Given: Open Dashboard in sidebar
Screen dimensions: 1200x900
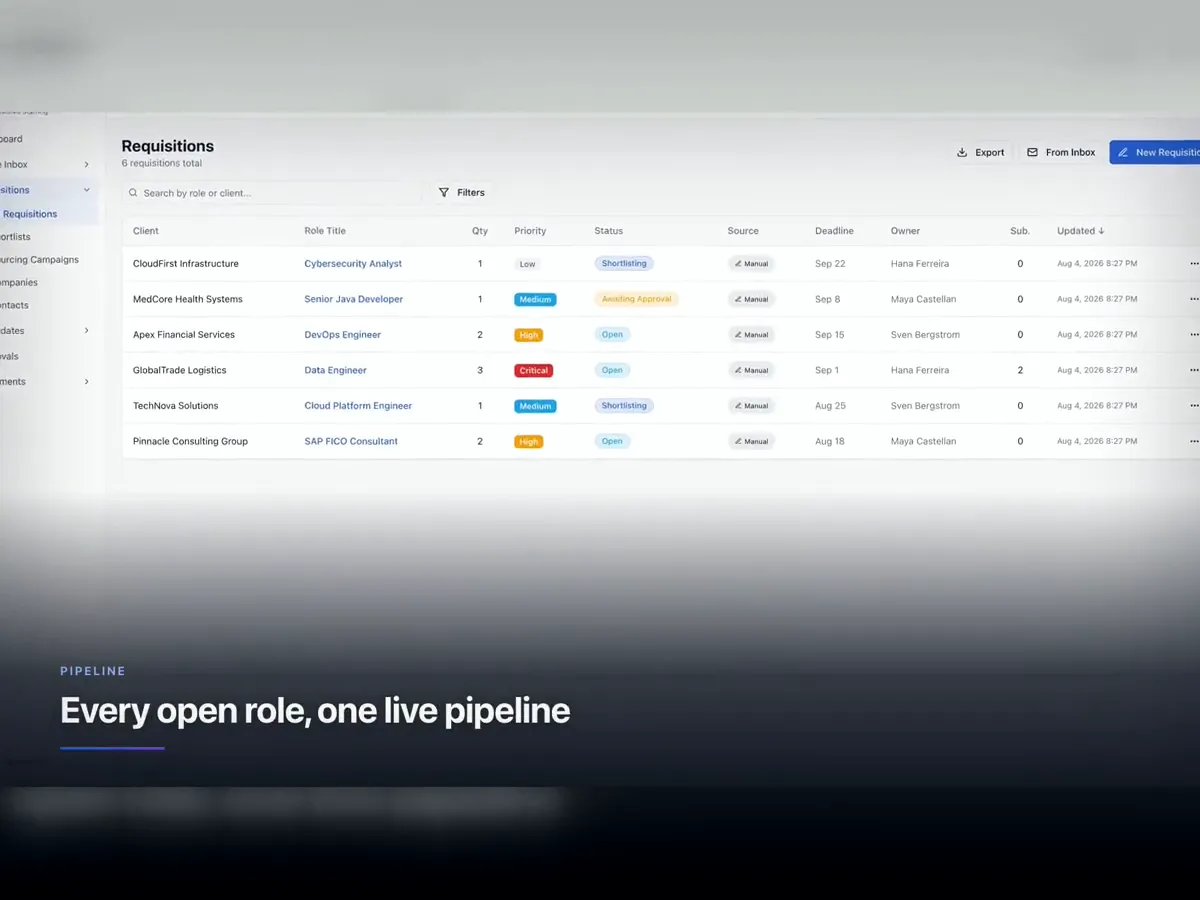Looking at the screenshot, I should click(x=11, y=139).
